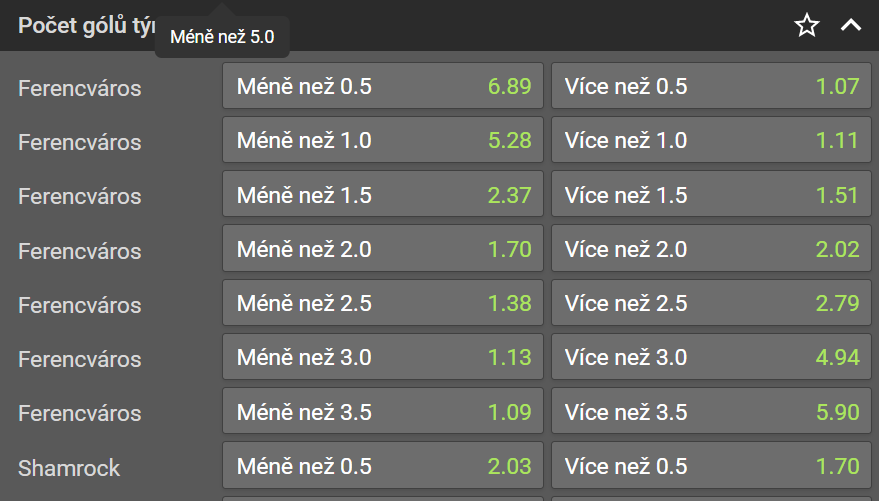Viewport: 879px width, 501px height.
Task: Bet Ferencváros Více než 3.0 odds 4.94
Action: coord(711,357)
